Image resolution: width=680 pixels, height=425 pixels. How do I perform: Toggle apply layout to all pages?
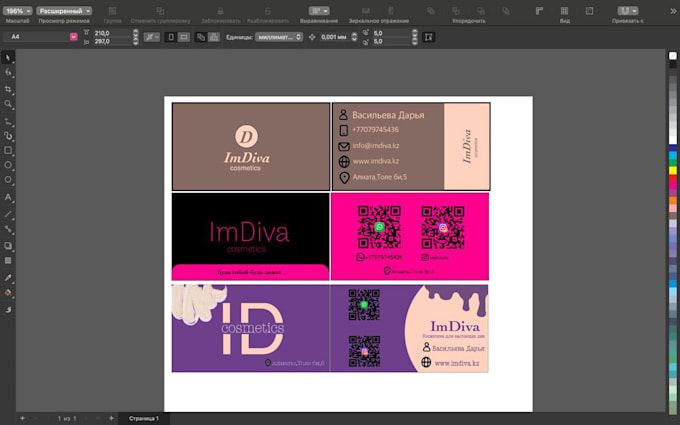(200, 37)
